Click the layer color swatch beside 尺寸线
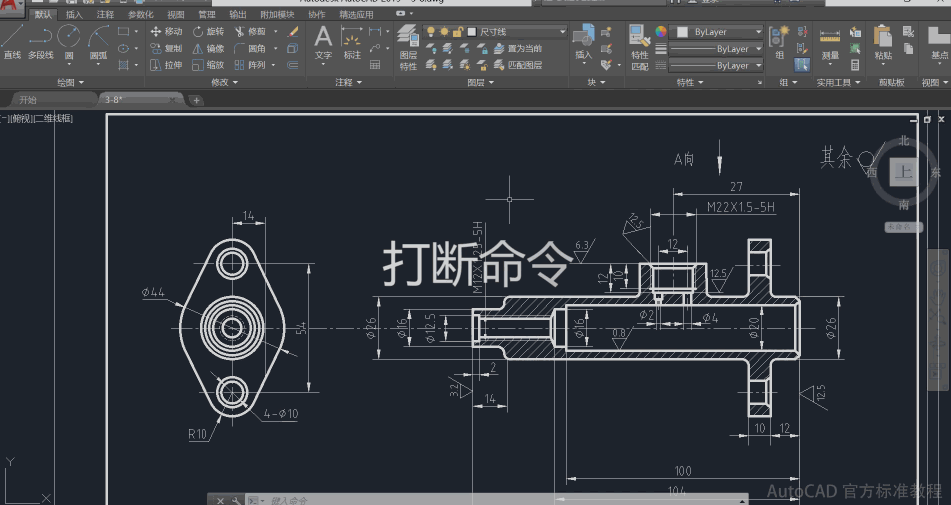Screen dimensions: 951x505 tap(472, 32)
